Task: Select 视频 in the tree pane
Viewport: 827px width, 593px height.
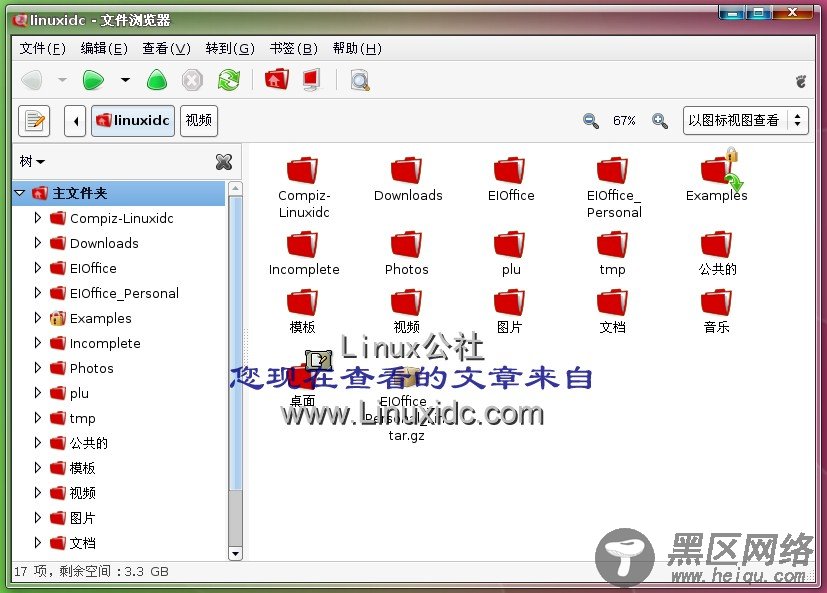Action: pyautogui.click(x=82, y=493)
